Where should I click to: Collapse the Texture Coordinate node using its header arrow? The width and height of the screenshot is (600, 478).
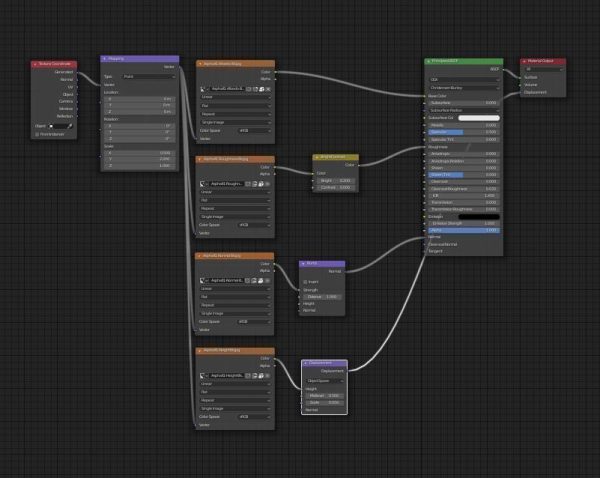(35, 64)
